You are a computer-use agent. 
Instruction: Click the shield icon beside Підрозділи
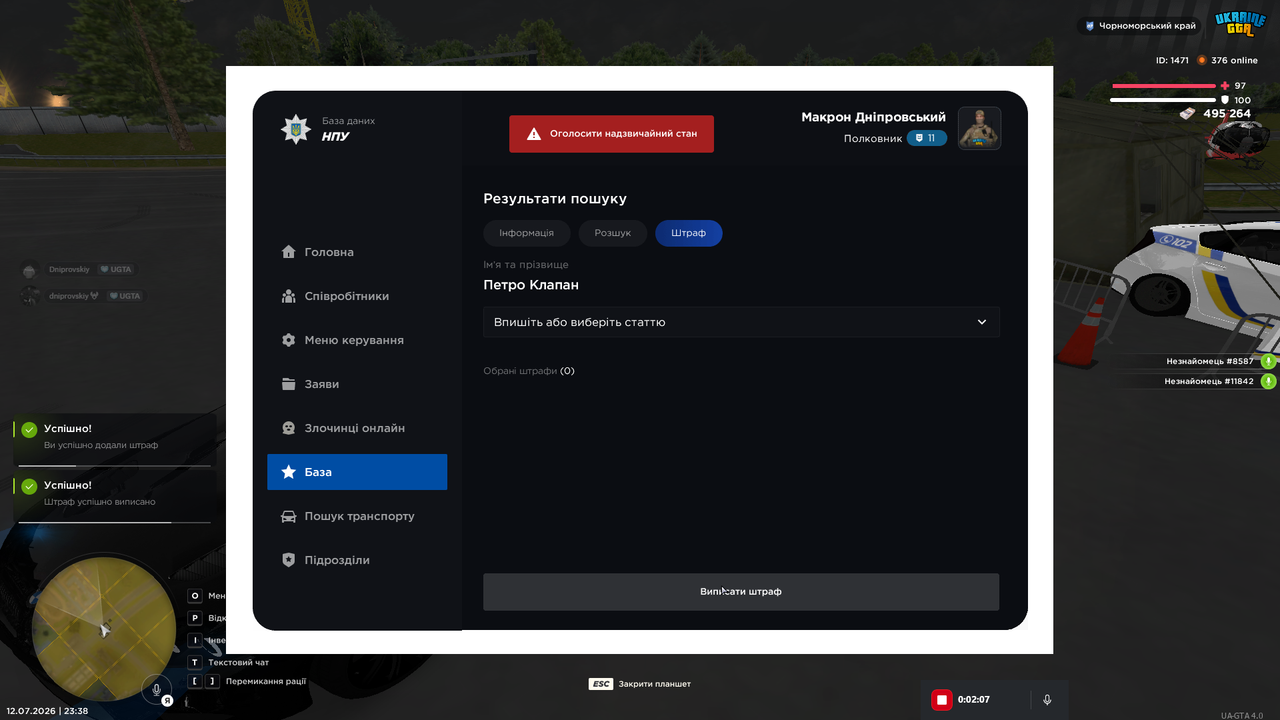pos(288,560)
